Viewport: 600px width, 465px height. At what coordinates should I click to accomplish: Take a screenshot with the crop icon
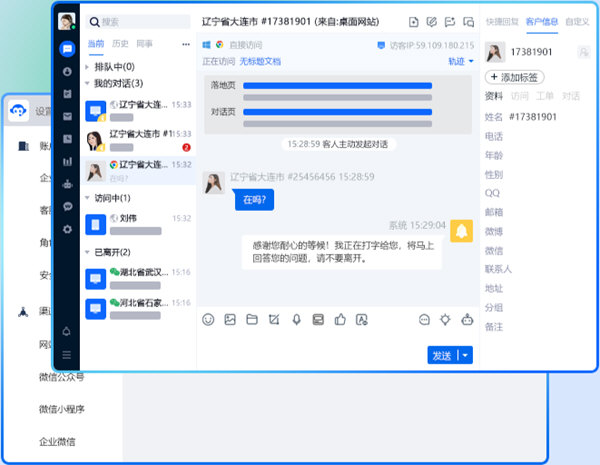[x=274, y=320]
